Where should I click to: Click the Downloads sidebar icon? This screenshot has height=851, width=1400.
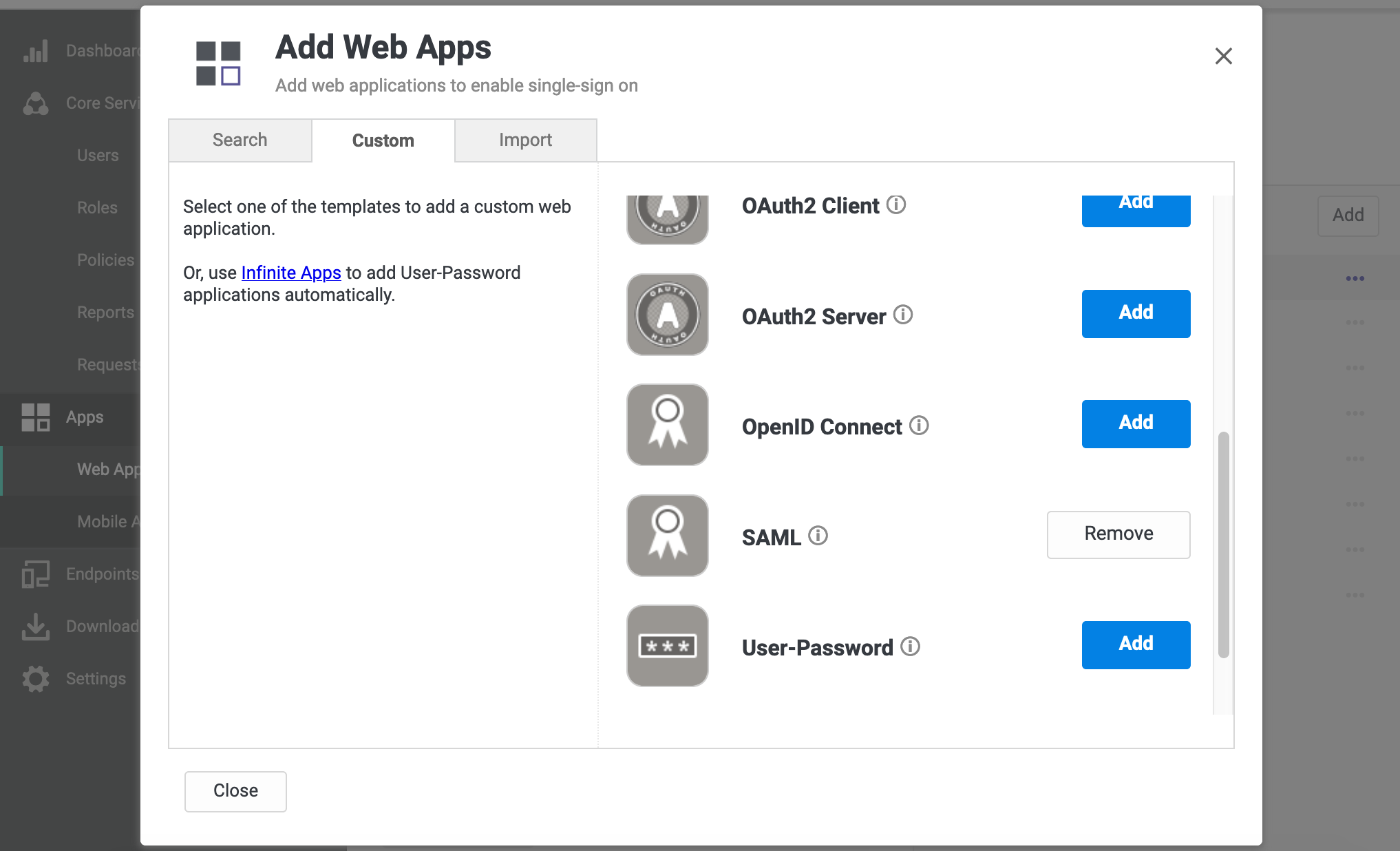(x=36, y=627)
